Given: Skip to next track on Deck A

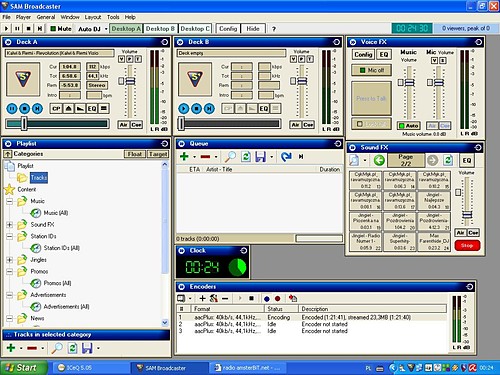Looking at the screenshot, I should coord(37,109).
